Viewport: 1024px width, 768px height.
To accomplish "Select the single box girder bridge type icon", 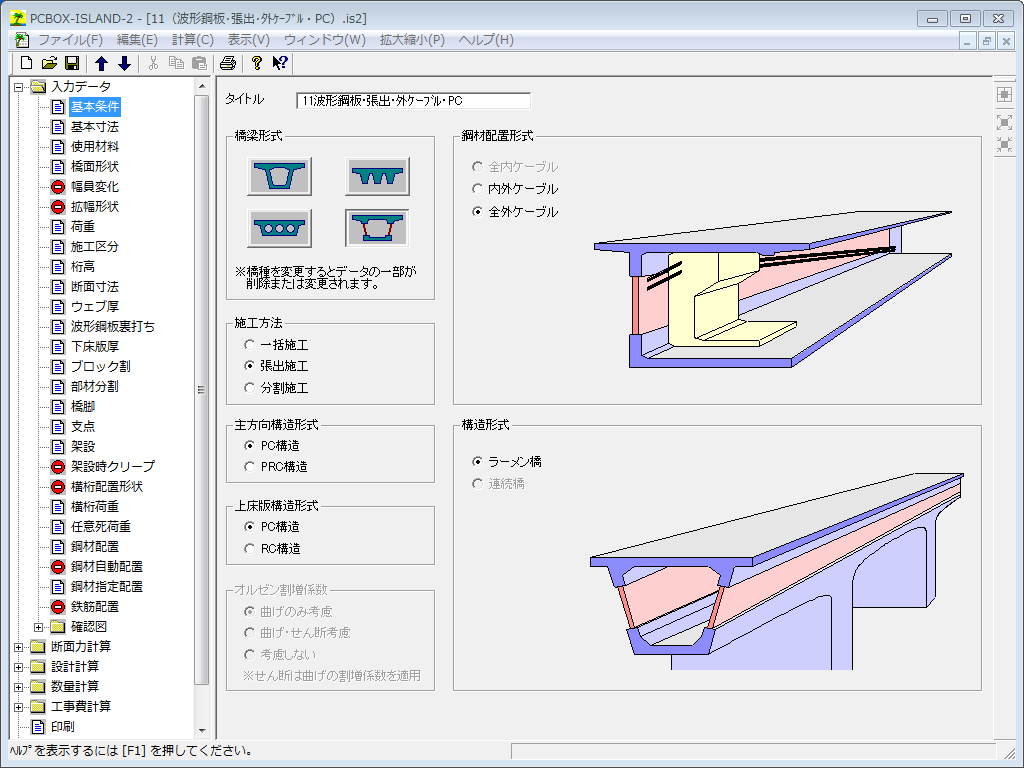I will [x=279, y=176].
